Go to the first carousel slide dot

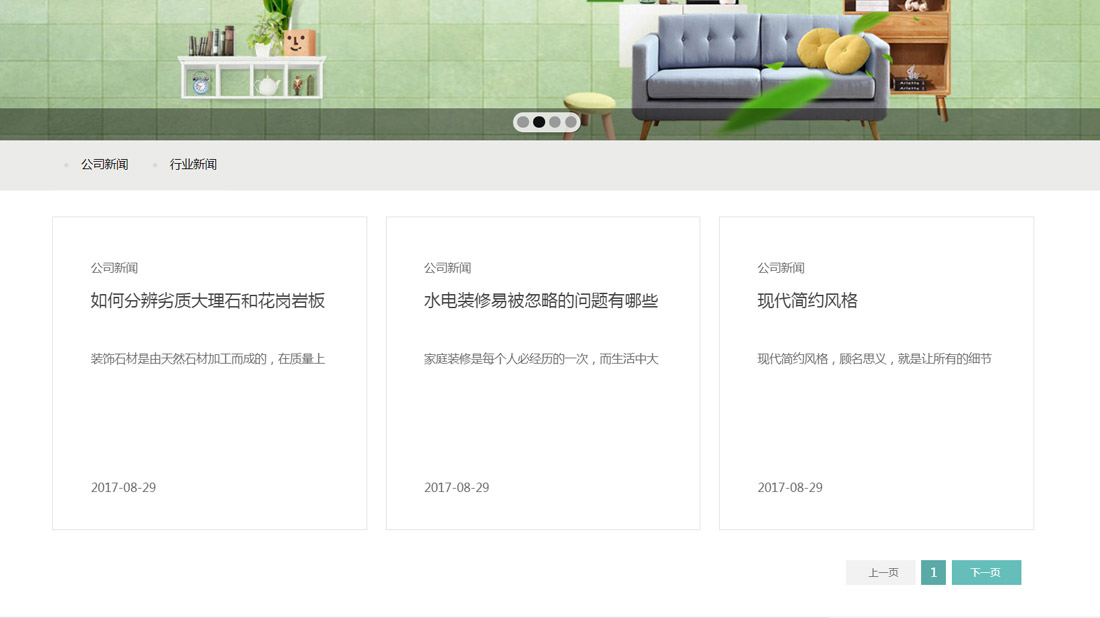click(523, 122)
